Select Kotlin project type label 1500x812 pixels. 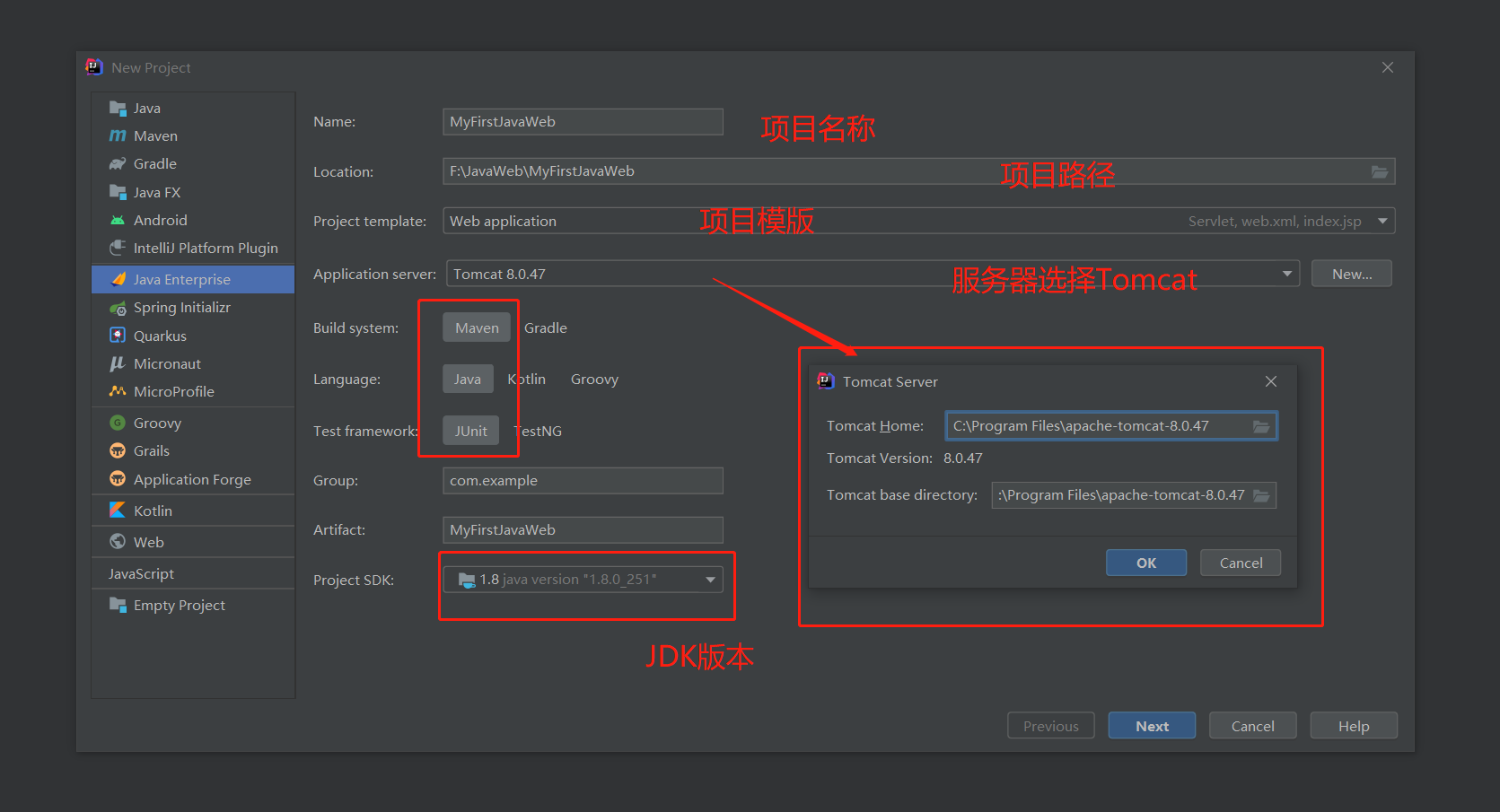(x=153, y=511)
